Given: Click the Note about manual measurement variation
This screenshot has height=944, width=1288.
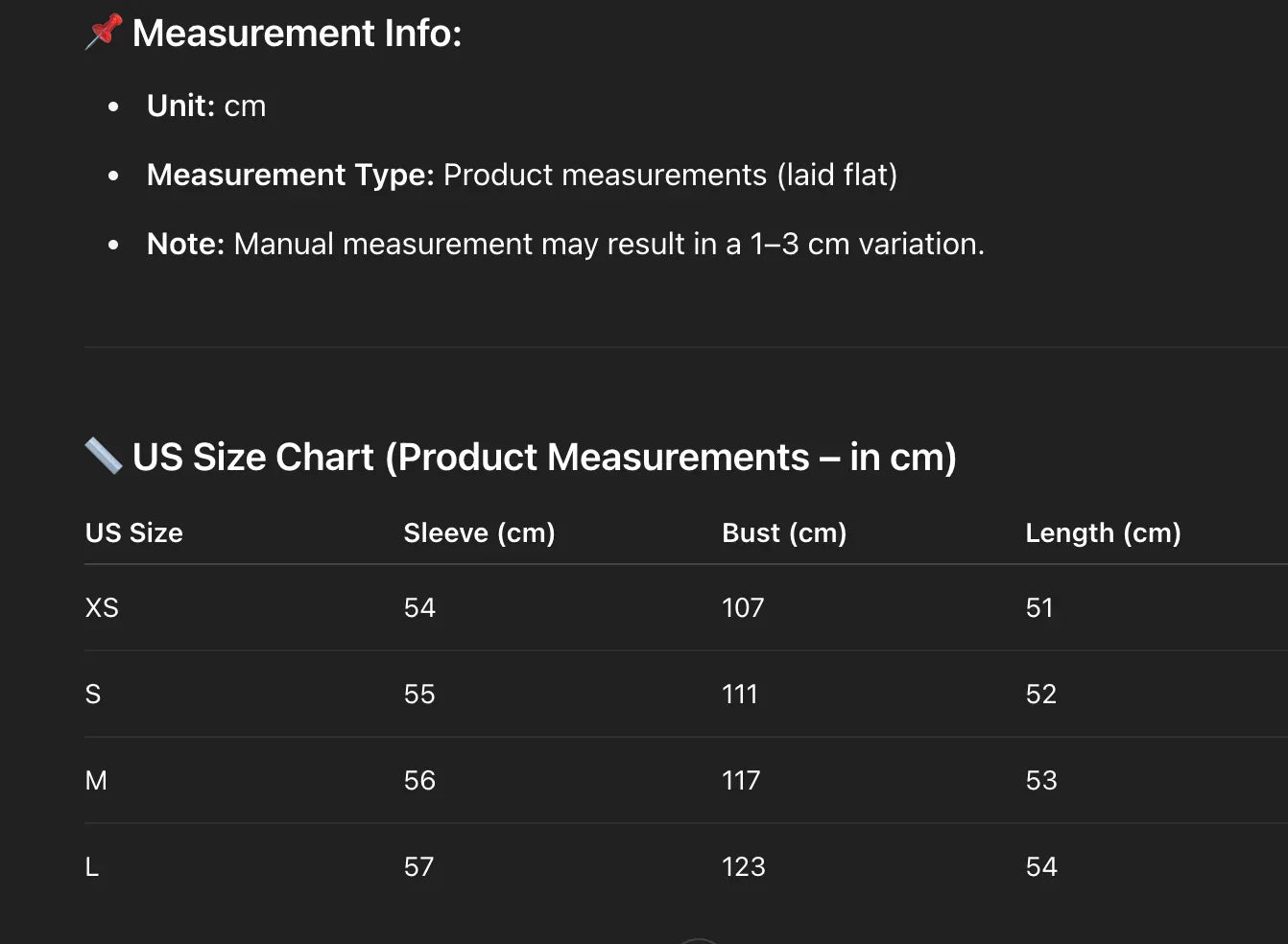Looking at the screenshot, I should (565, 244).
